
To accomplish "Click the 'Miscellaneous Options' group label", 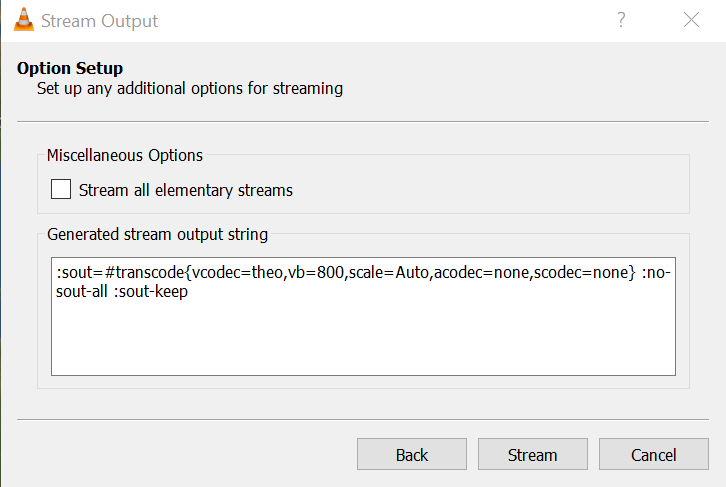I will (125, 155).
